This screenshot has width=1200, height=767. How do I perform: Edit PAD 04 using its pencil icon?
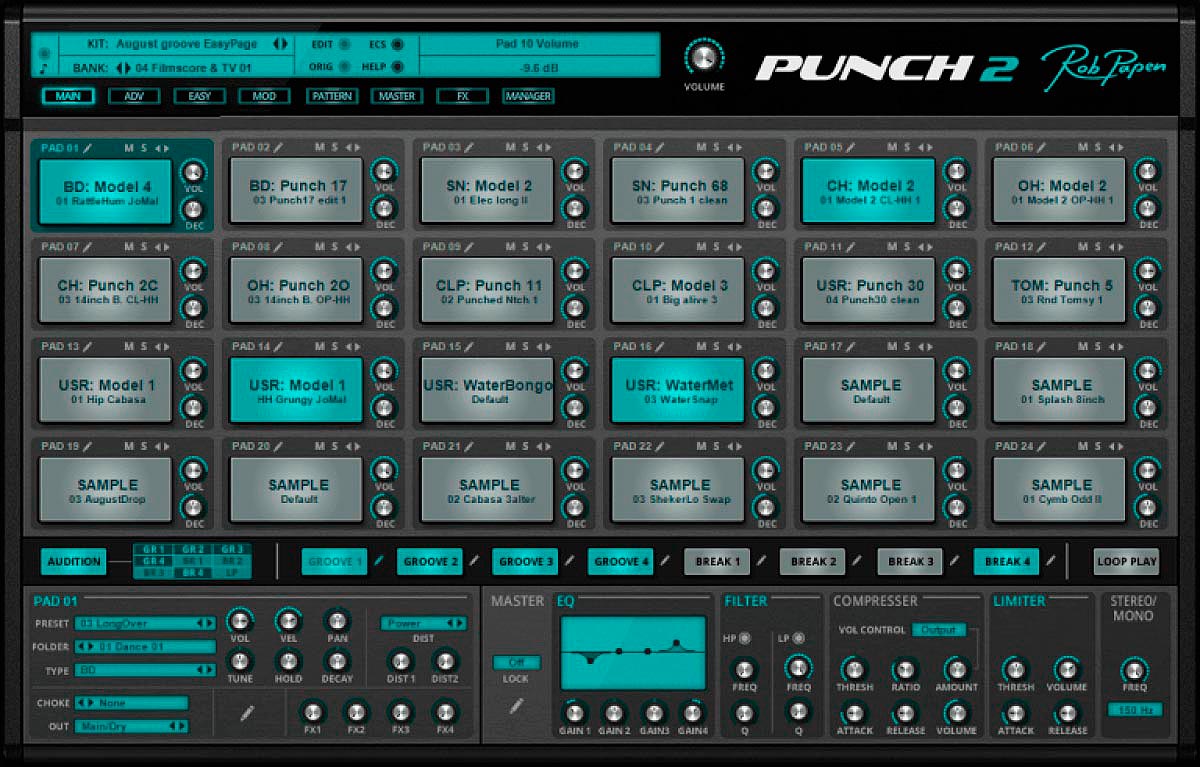pyautogui.click(x=661, y=148)
